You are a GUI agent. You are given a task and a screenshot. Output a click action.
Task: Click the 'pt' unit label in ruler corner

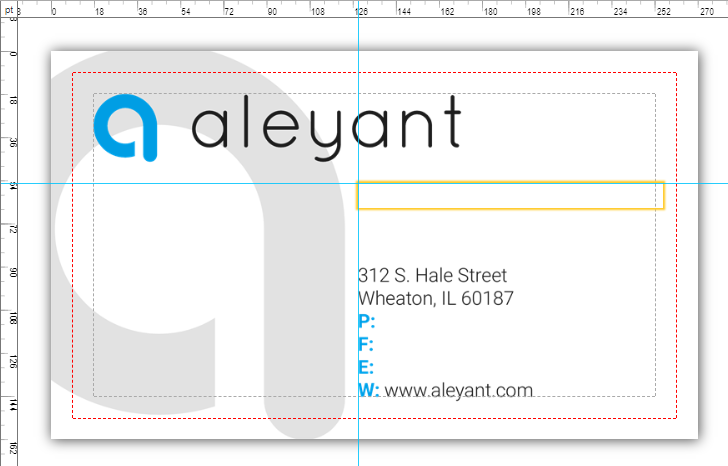tap(9, 10)
